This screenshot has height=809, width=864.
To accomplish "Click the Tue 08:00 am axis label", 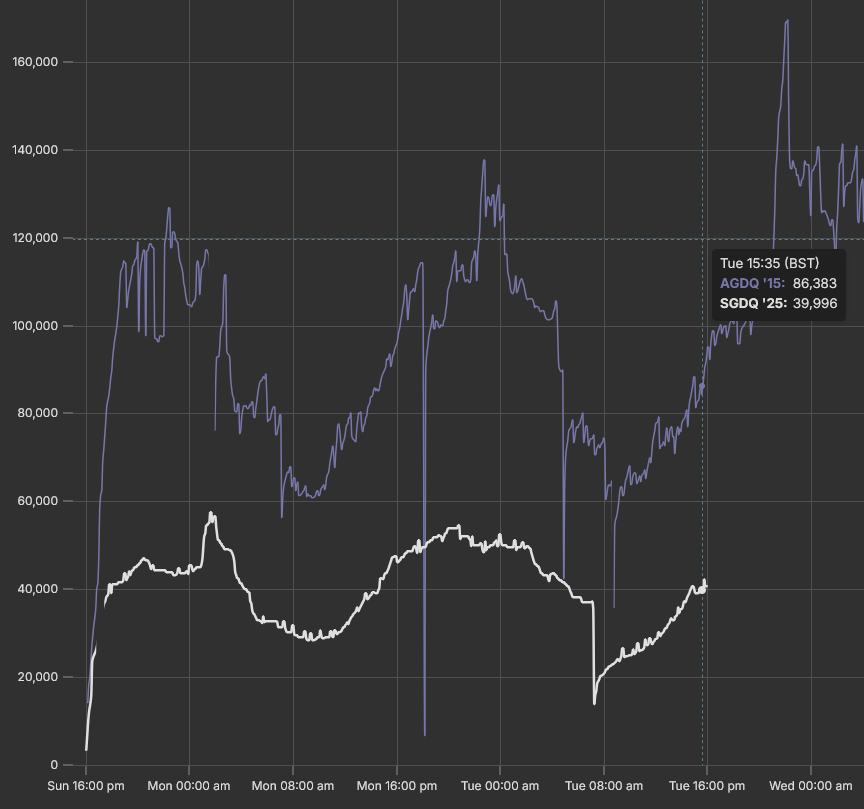I will pos(604,786).
